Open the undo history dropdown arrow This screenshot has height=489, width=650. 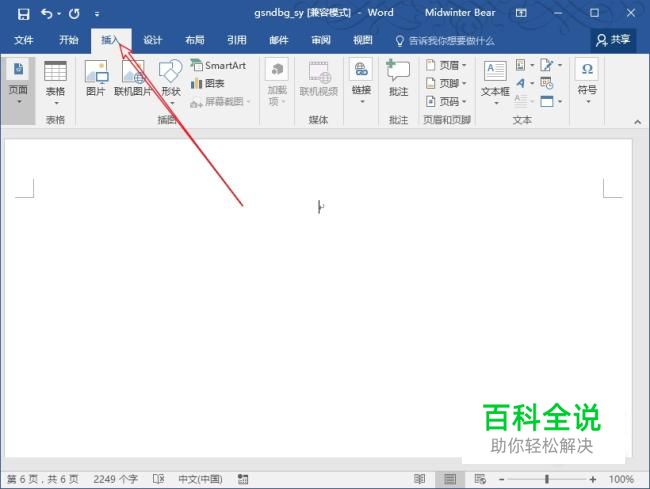tap(59, 14)
